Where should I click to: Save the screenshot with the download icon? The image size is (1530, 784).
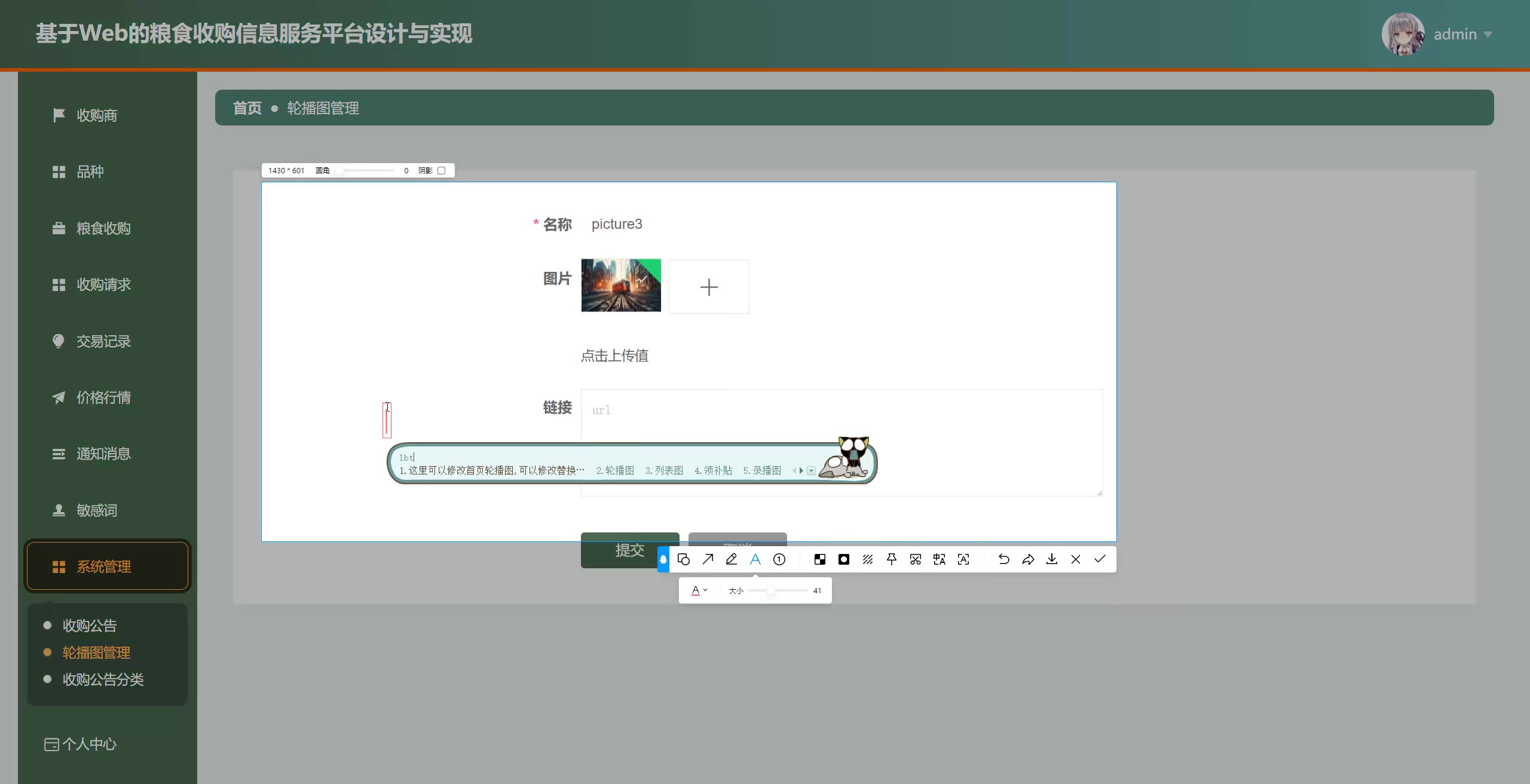point(1052,559)
